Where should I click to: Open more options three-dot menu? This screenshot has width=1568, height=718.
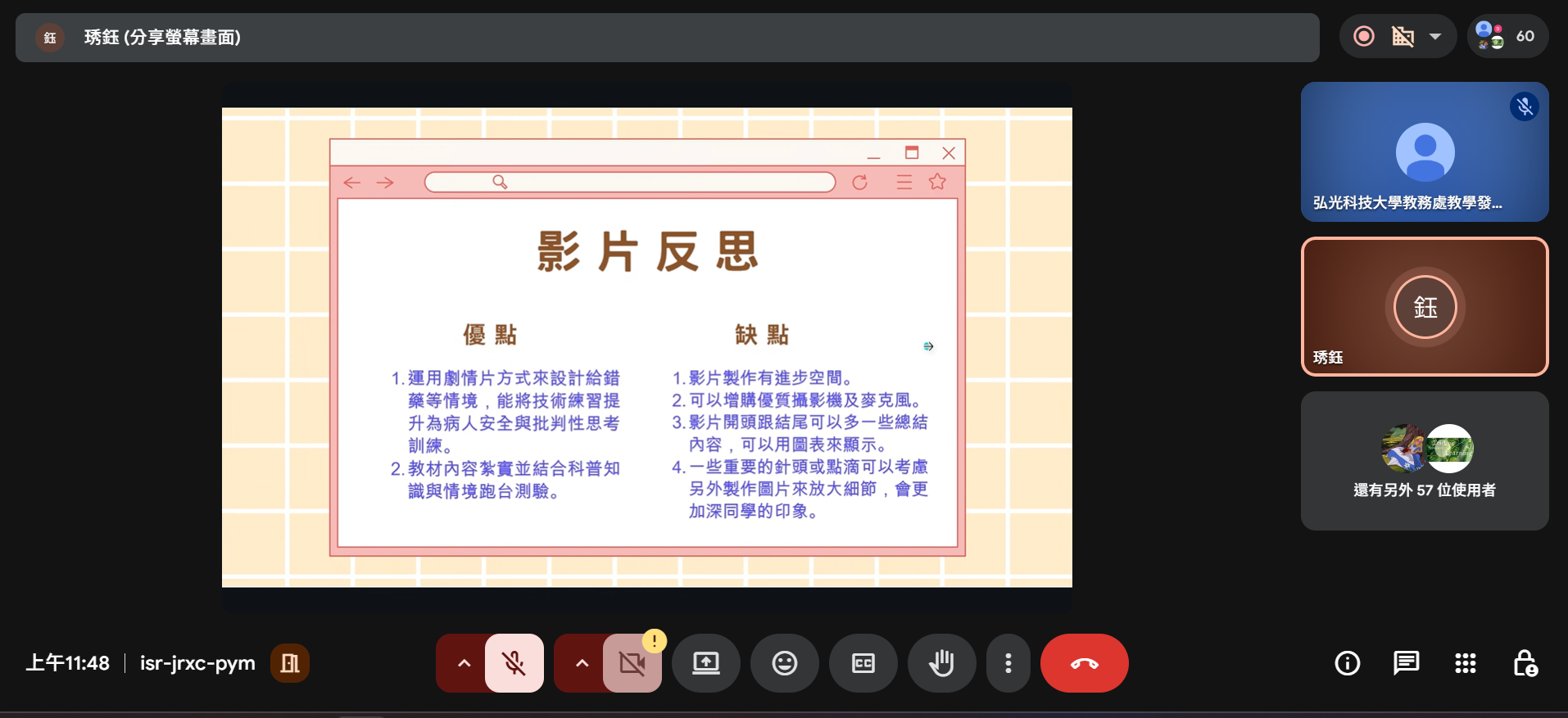(1008, 663)
